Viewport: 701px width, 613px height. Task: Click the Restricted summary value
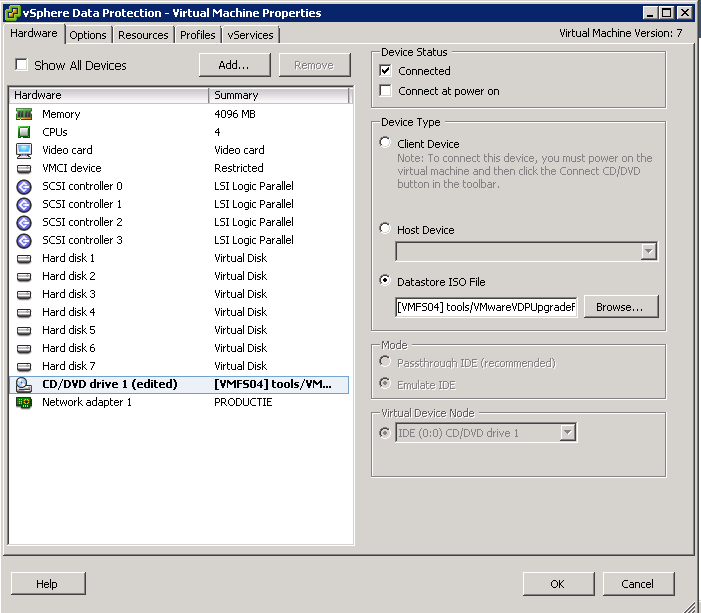pyautogui.click(x=239, y=168)
